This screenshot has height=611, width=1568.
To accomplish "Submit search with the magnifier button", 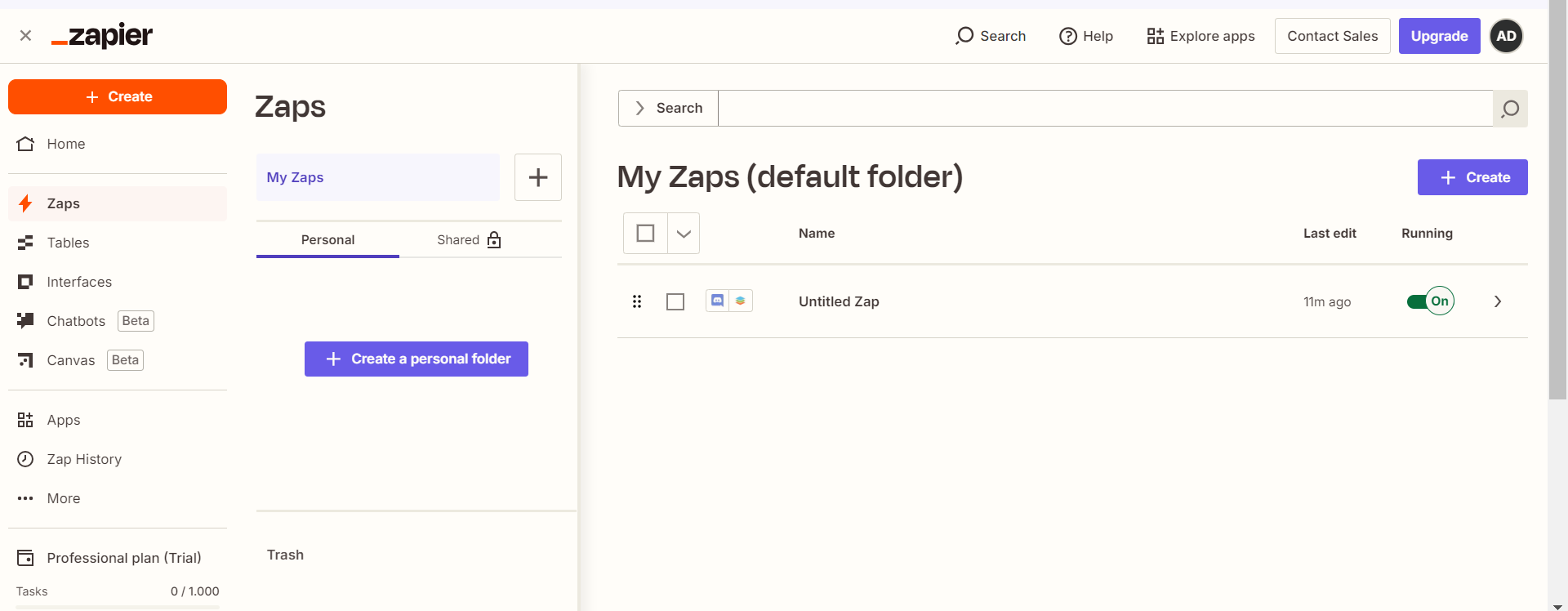I will click(x=1510, y=109).
